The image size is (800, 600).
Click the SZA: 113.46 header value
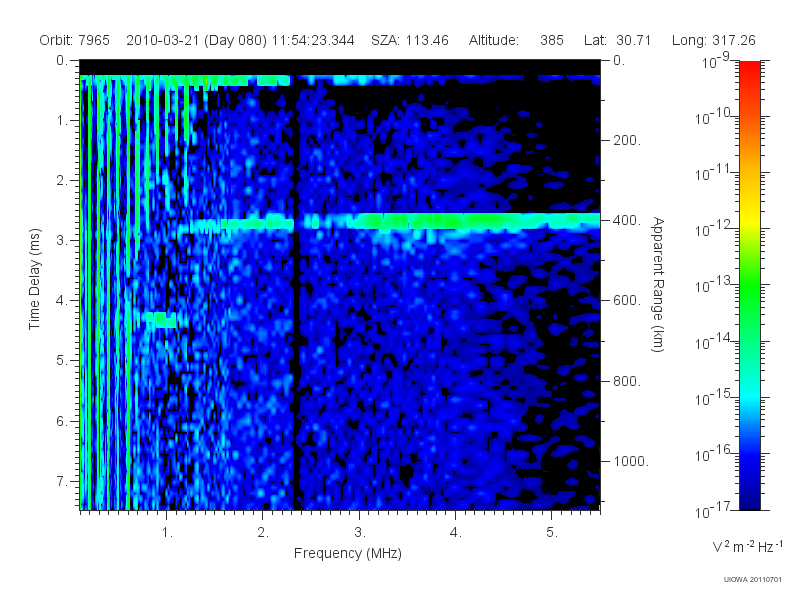410,40
